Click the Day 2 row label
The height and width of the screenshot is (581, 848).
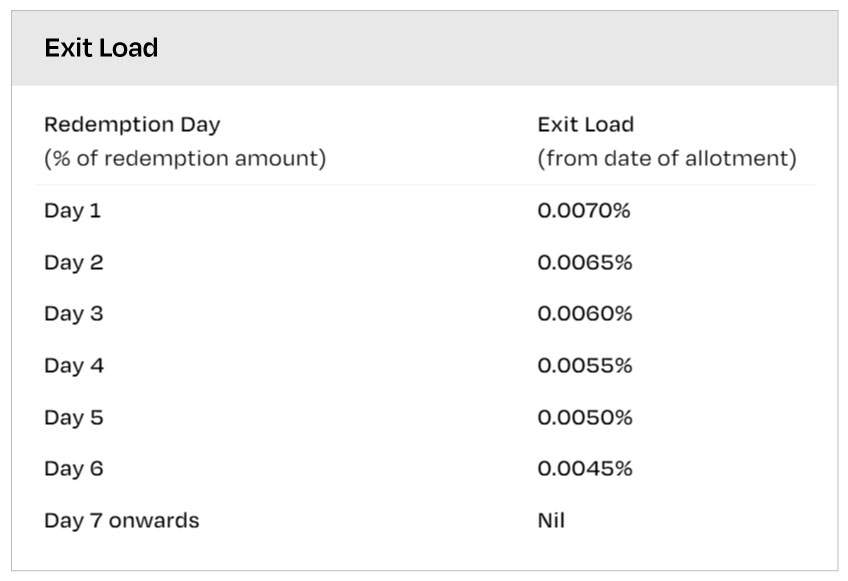73,263
